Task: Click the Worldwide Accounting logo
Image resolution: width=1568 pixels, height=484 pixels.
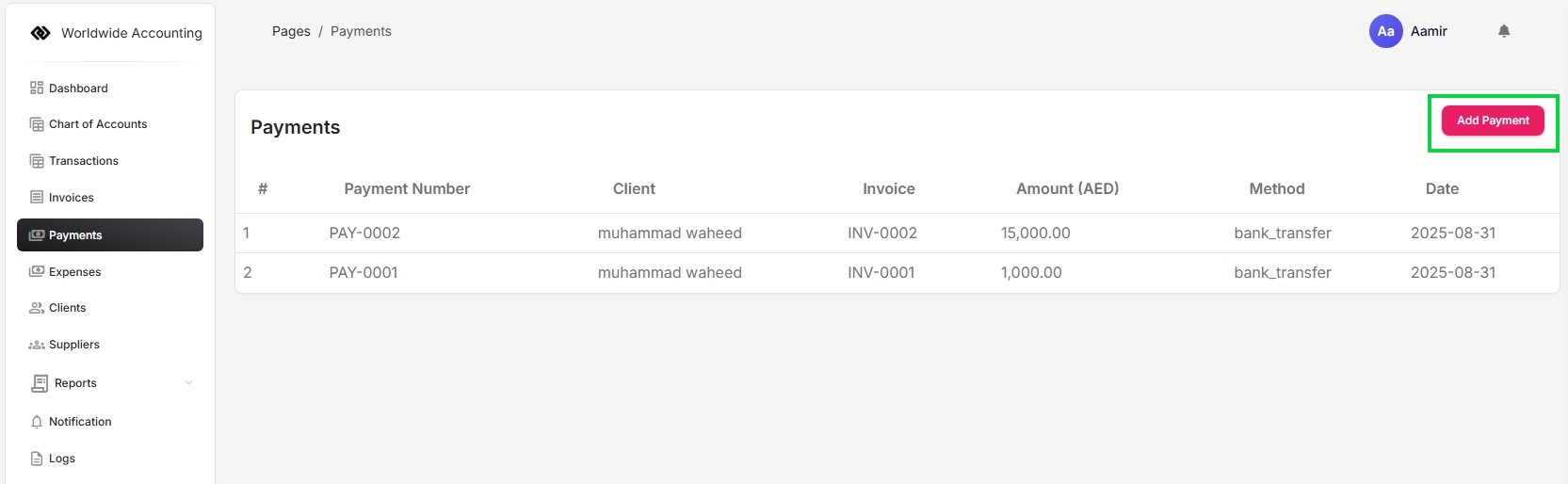Action: pos(40,33)
